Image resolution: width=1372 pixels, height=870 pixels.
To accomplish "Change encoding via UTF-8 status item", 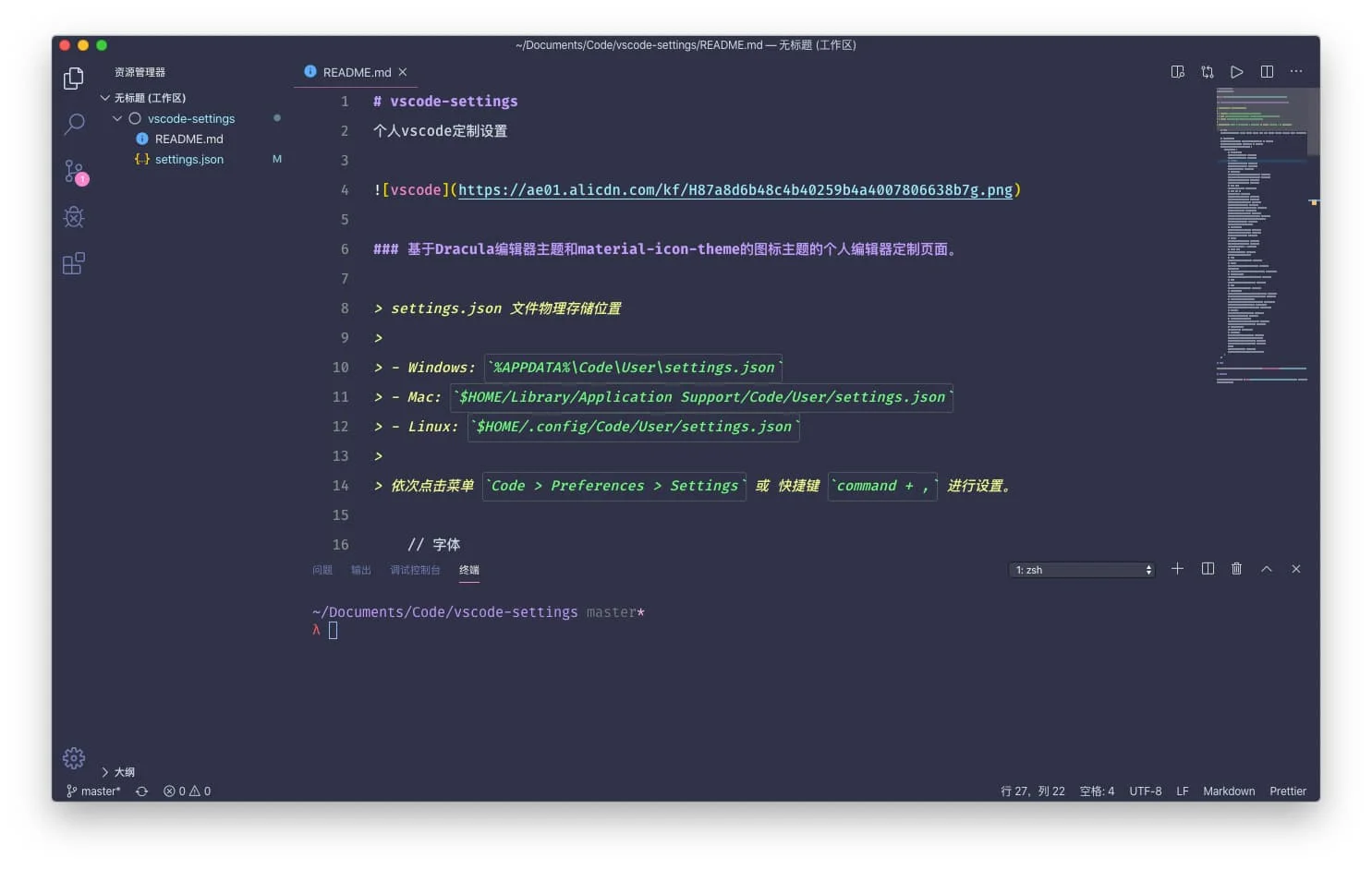I will pos(1146,791).
